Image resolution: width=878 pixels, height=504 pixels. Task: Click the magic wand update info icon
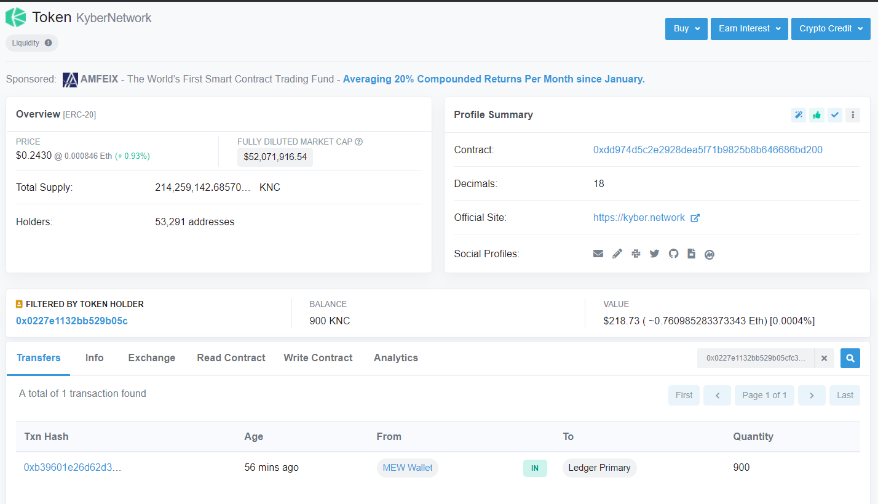[798, 115]
